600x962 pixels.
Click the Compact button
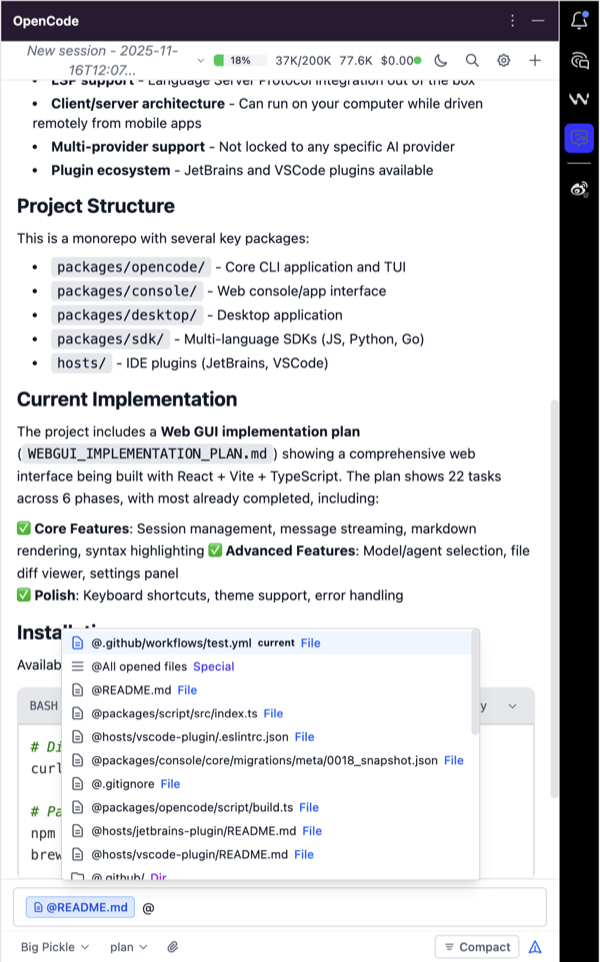click(477, 947)
